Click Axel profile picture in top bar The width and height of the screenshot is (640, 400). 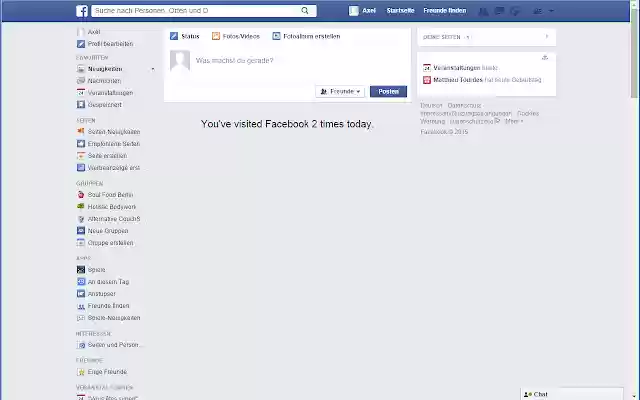pos(353,11)
